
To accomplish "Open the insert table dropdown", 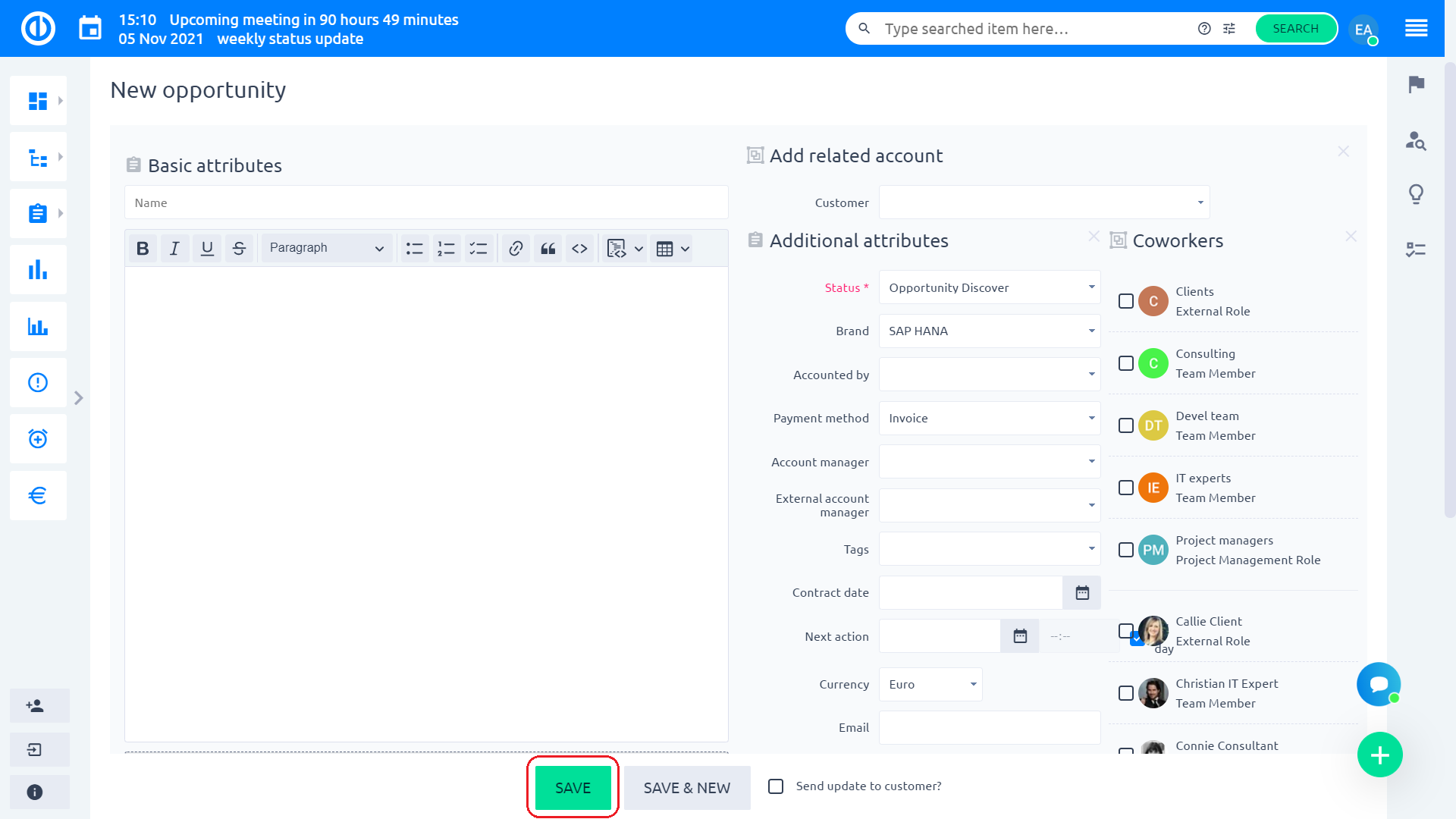I will tap(673, 249).
